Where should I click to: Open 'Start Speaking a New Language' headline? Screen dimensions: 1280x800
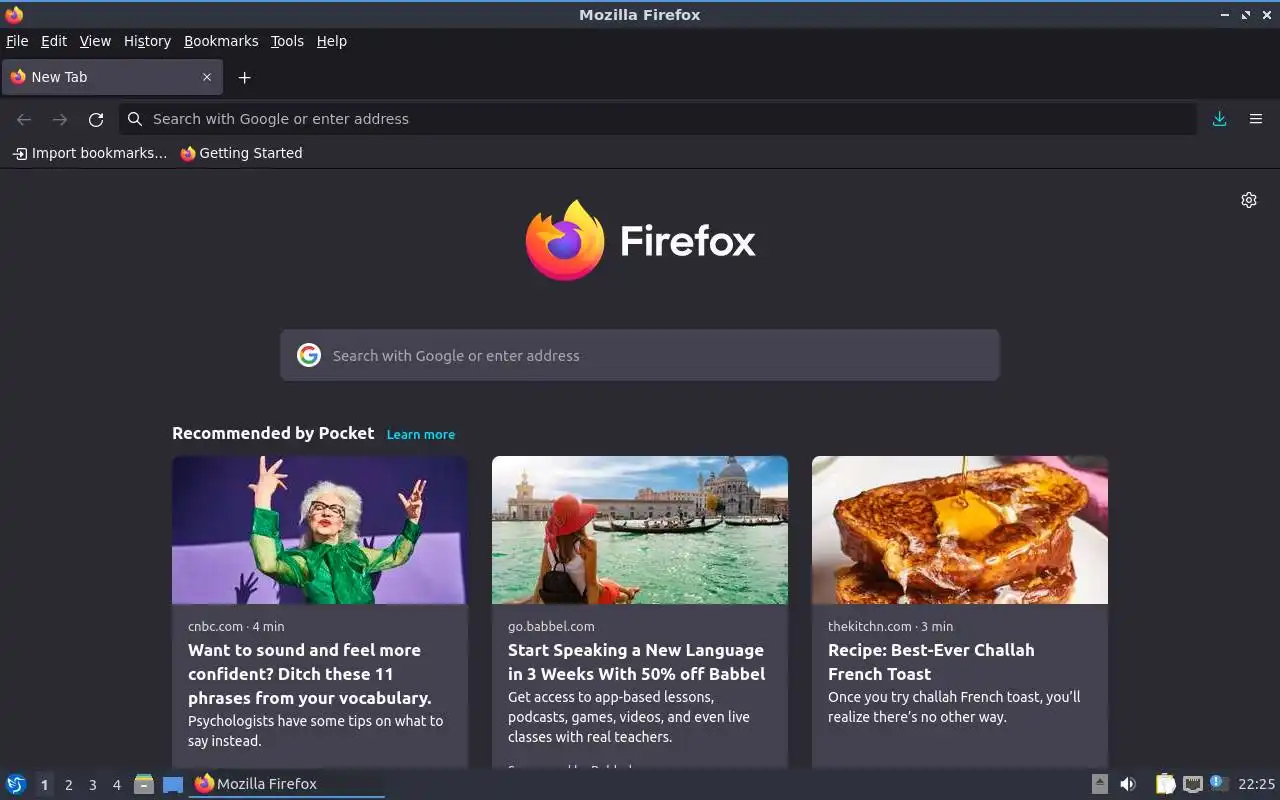[x=637, y=662]
